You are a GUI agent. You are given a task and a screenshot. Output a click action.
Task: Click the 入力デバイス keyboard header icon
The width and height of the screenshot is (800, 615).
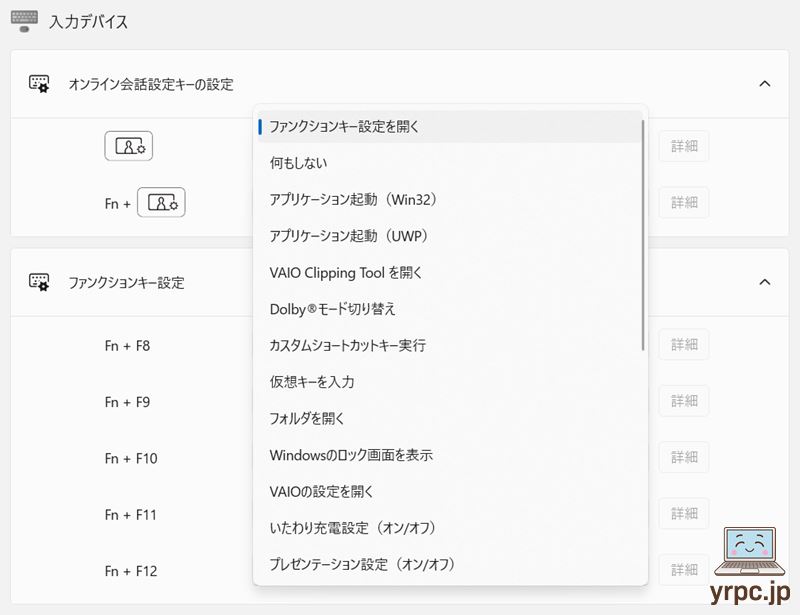[x=24, y=21]
